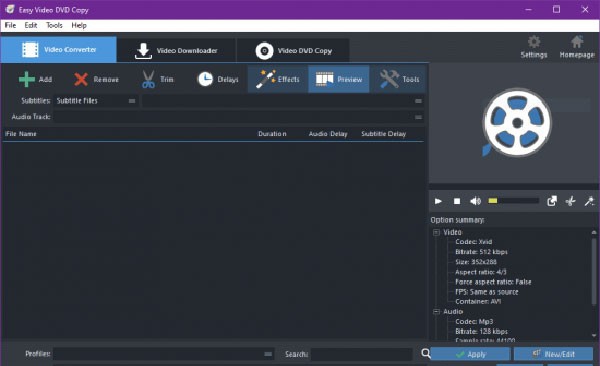Open the Audio Track dropdown
The width and height of the screenshot is (600, 366).
(x=238, y=117)
